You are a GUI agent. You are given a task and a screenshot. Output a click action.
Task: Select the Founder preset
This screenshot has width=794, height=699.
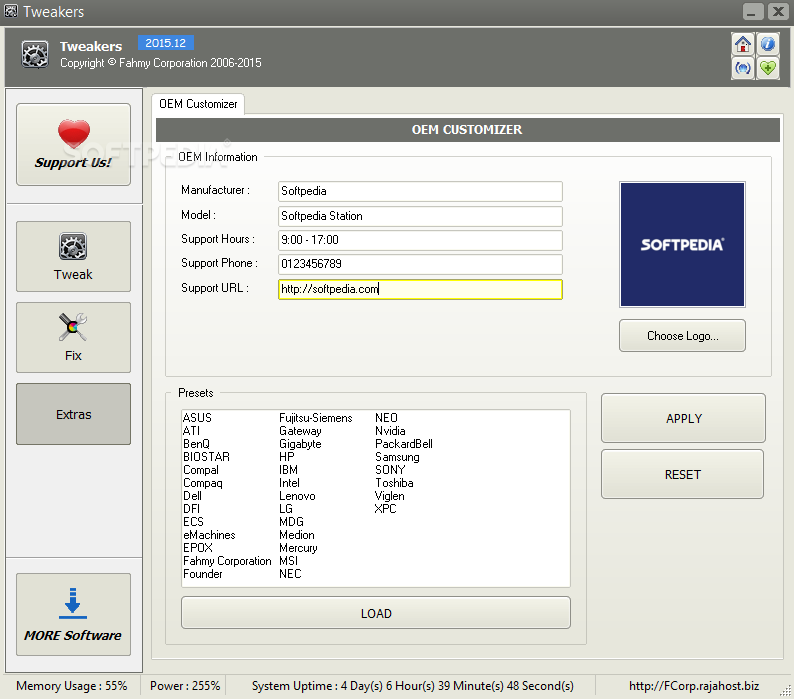click(203, 574)
